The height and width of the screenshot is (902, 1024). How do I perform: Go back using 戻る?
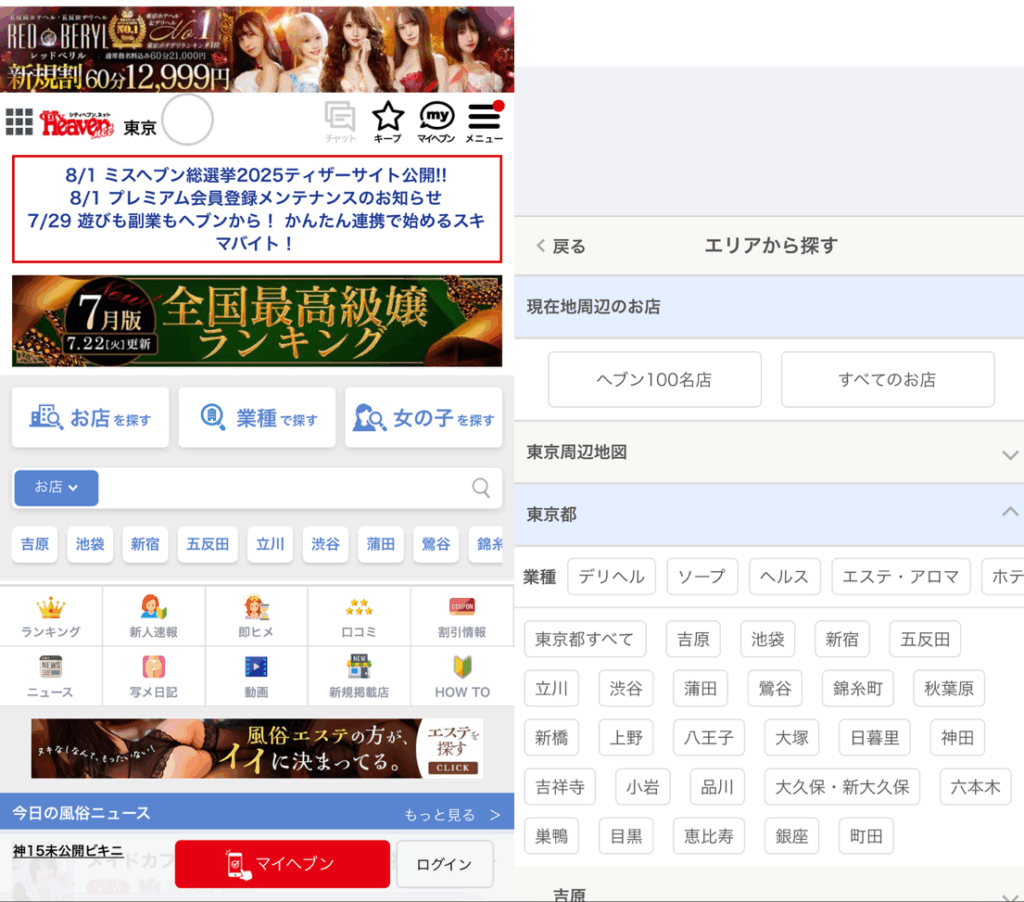click(x=562, y=246)
